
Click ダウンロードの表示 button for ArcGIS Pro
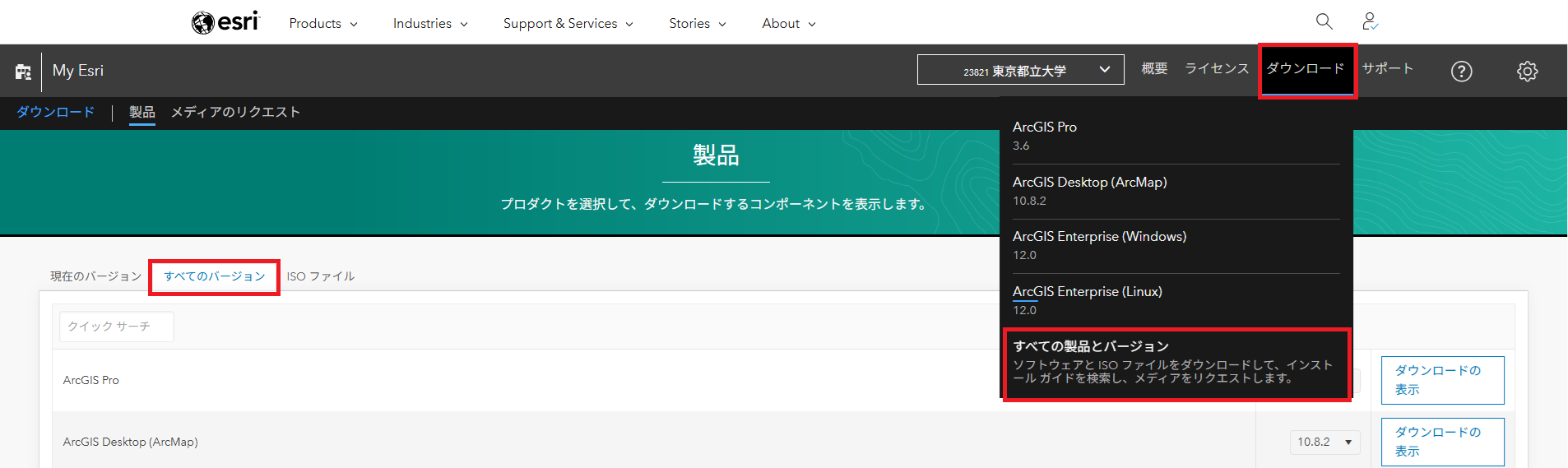coord(1441,380)
